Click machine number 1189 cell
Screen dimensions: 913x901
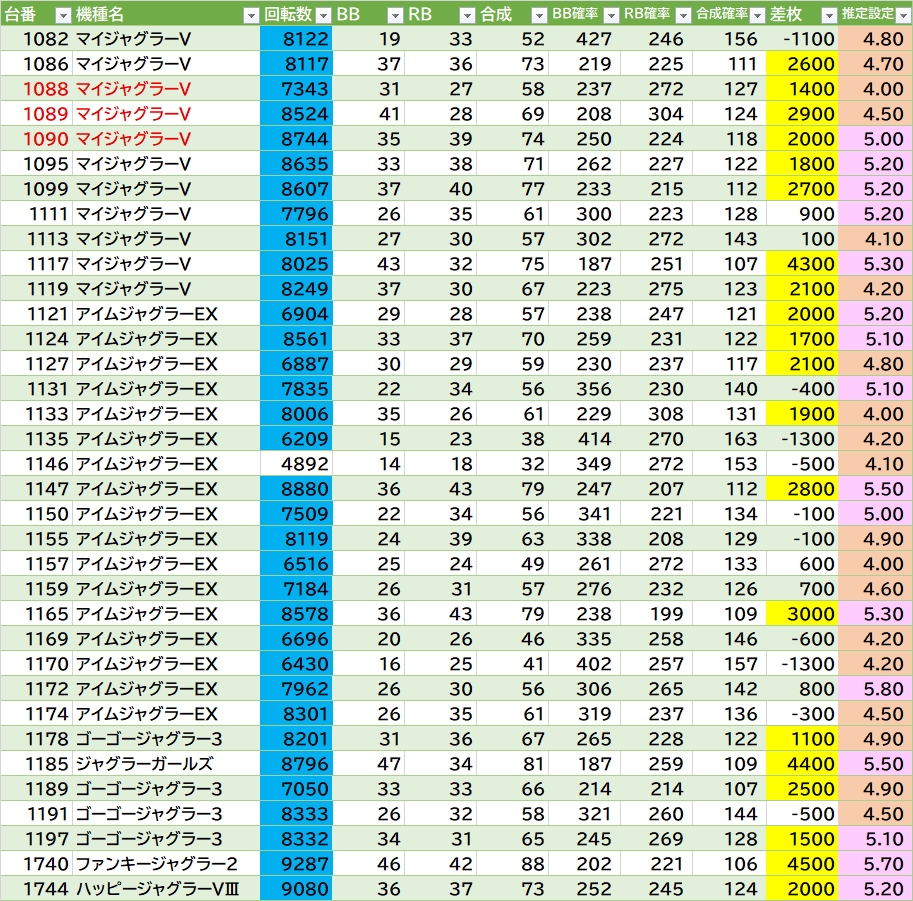(37, 789)
